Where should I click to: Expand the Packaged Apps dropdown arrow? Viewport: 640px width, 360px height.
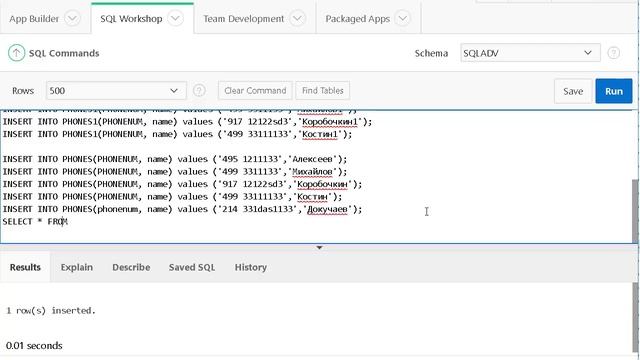[403, 18]
